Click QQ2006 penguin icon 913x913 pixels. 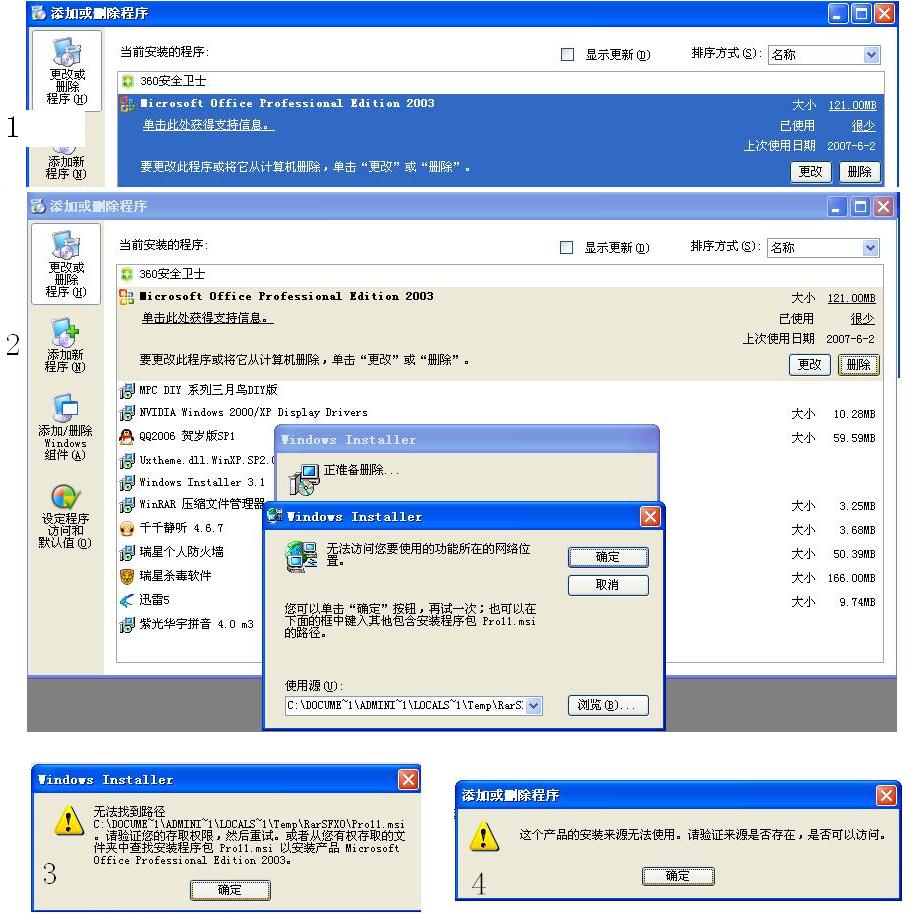(126, 436)
